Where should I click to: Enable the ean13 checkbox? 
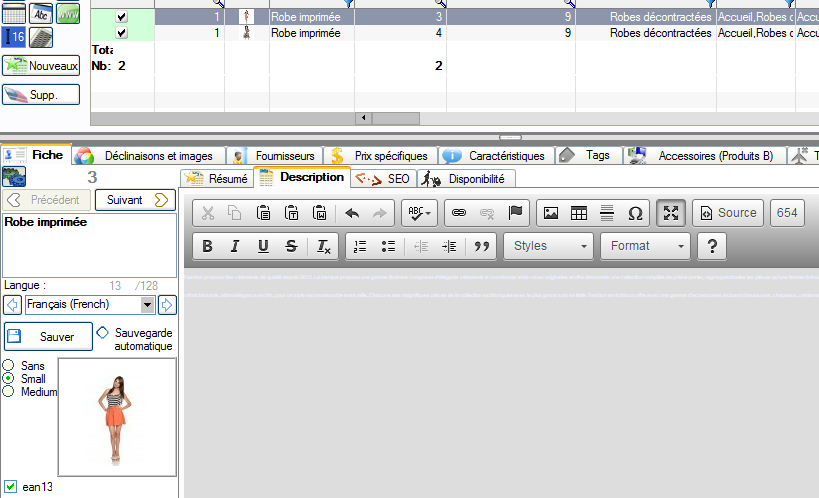(x=10, y=487)
